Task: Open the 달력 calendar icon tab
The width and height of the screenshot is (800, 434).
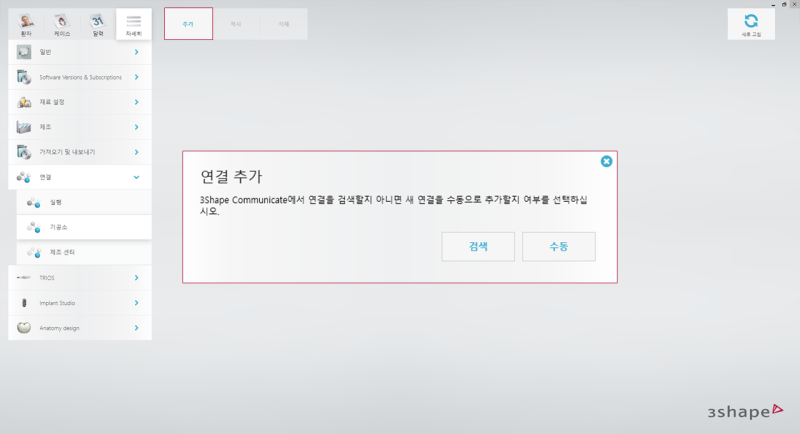Action: pos(98,24)
